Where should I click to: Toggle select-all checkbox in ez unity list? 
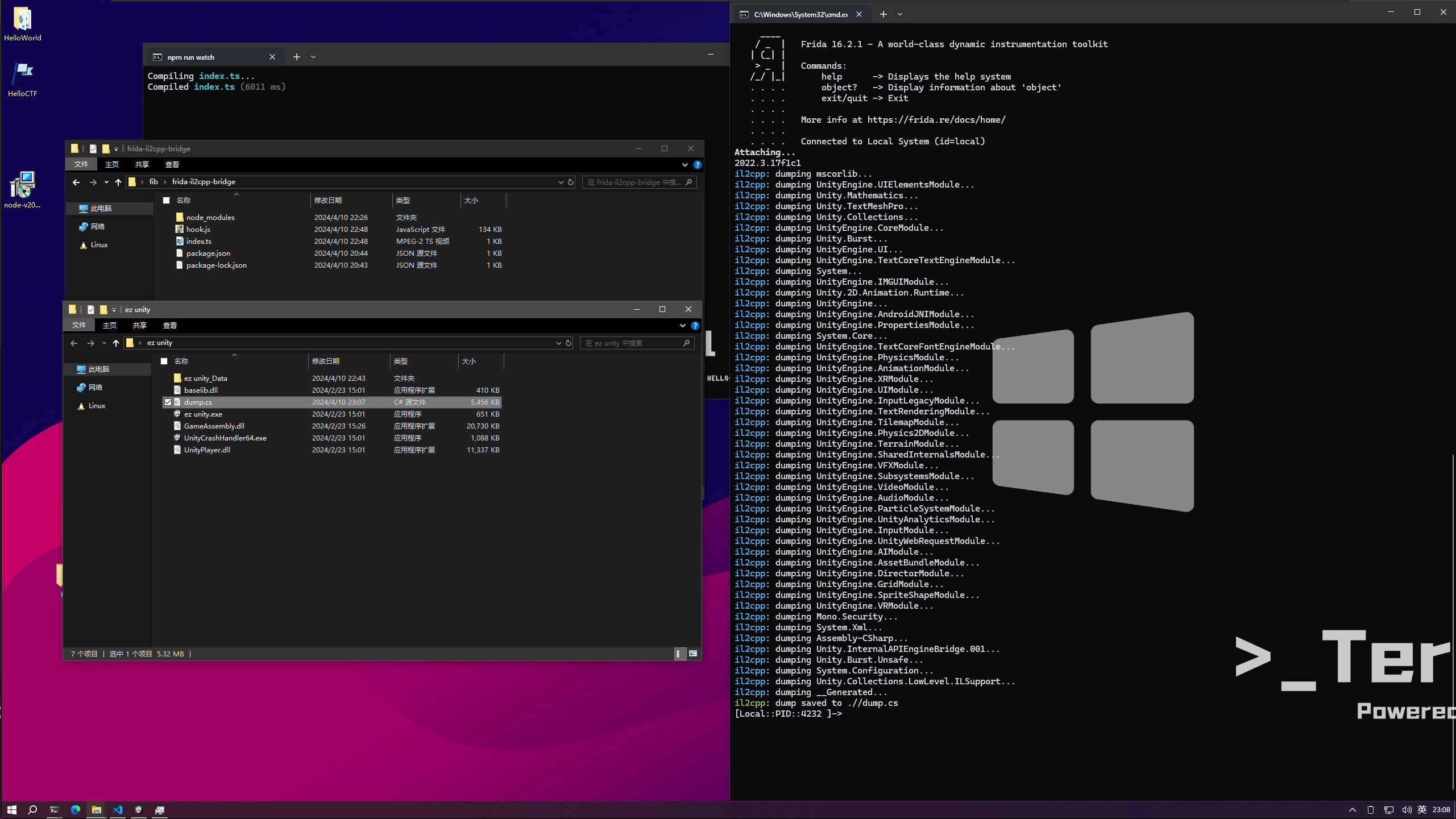(x=164, y=361)
